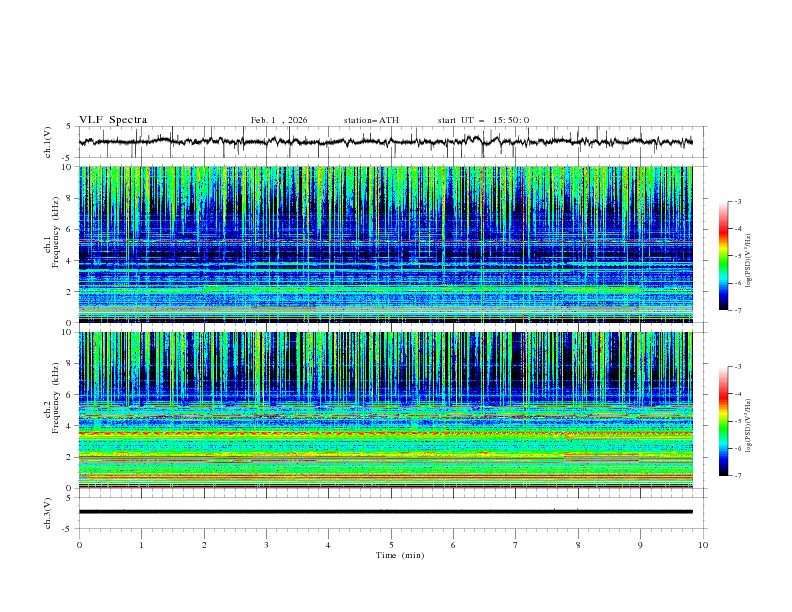Click inside the ch.1 spectrogram panel
792x612 pixels.
pyautogui.click(x=385, y=244)
